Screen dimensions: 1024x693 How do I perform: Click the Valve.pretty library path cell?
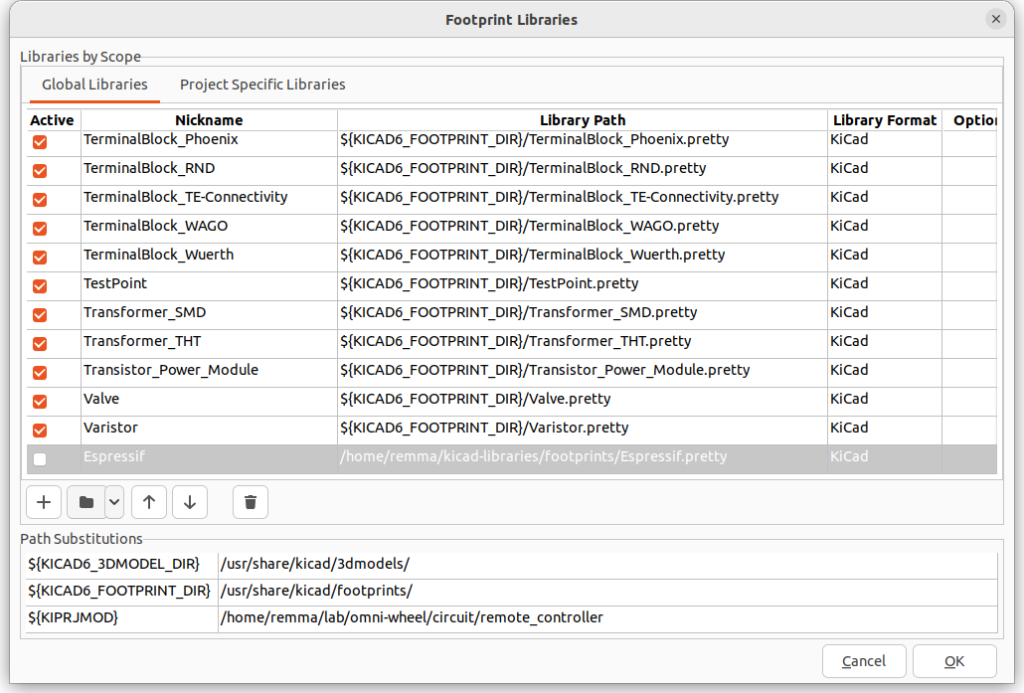pyautogui.click(x=583, y=401)
